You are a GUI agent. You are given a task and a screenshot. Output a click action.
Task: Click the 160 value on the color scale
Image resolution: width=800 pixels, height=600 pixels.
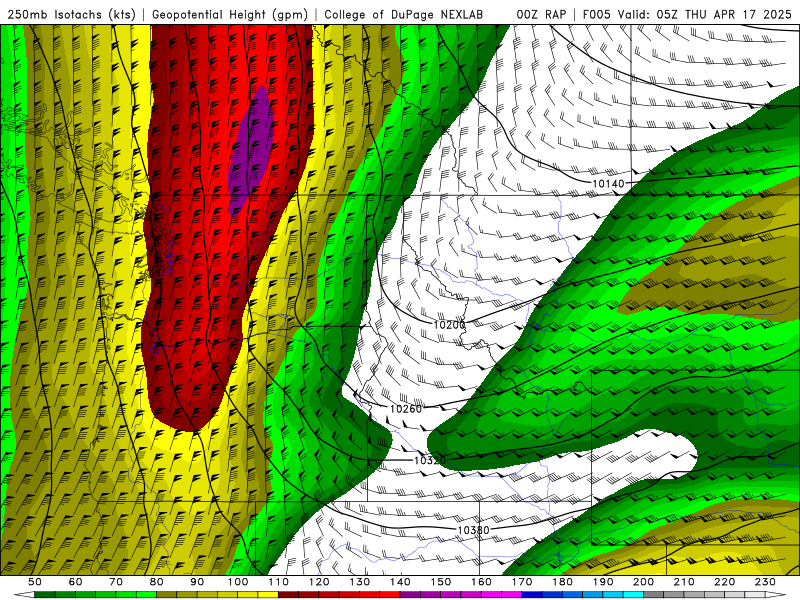point(481,582)
